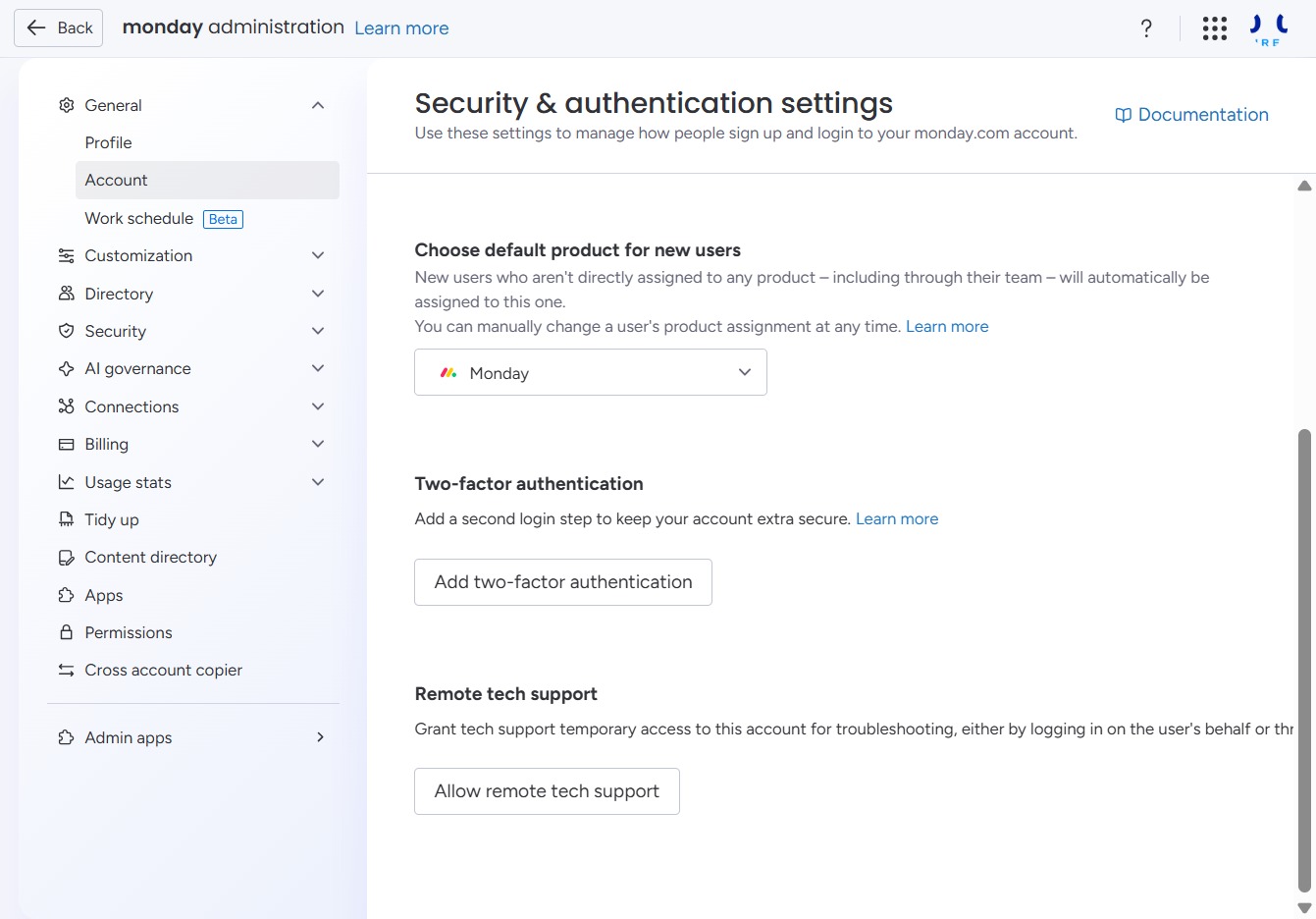The image size is (1316, 919).
Task: Select Account in the General menu
Action: [x=207, y=180]
